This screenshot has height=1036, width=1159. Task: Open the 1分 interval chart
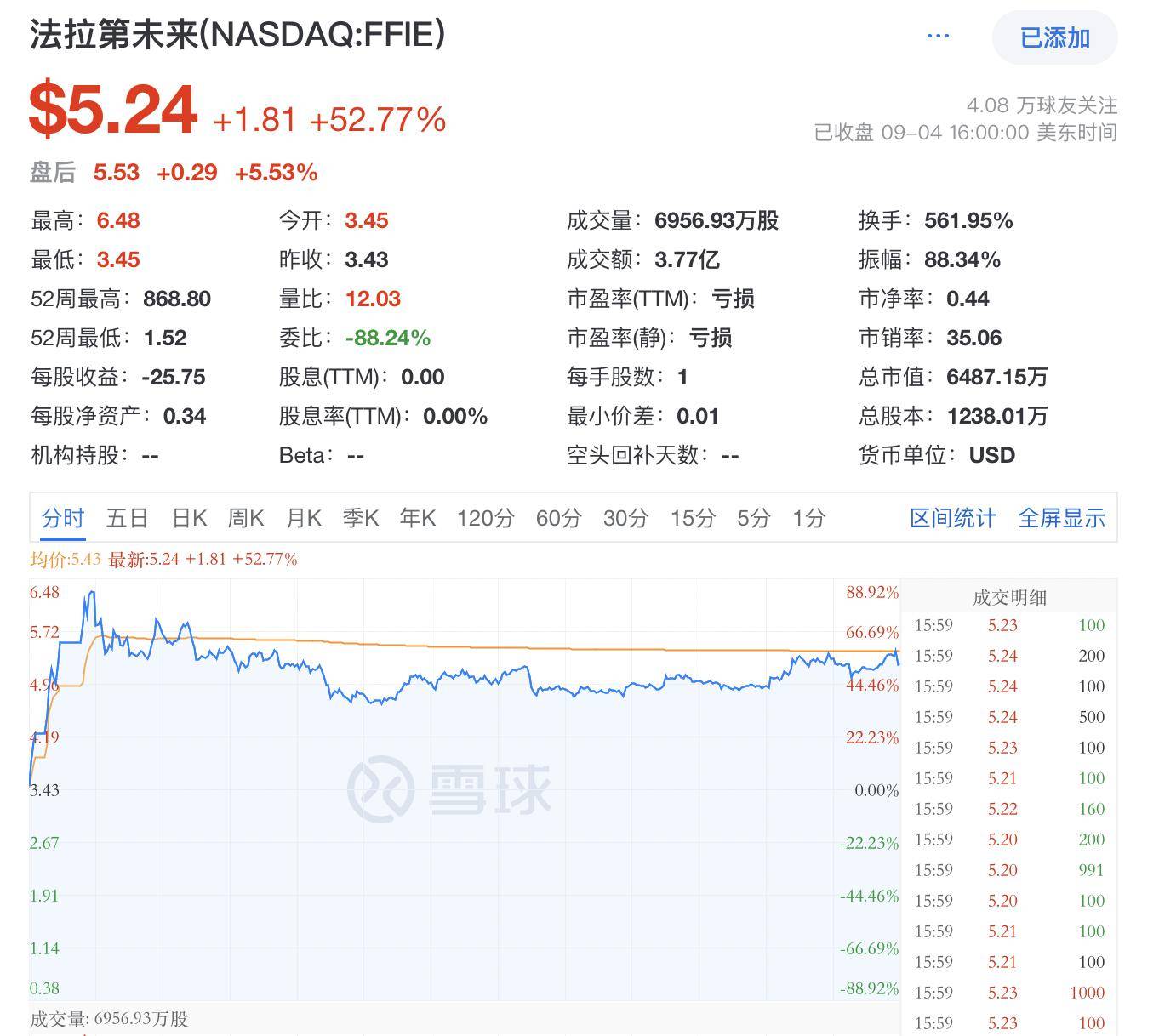pyautogui.click(x=808, y=518)
